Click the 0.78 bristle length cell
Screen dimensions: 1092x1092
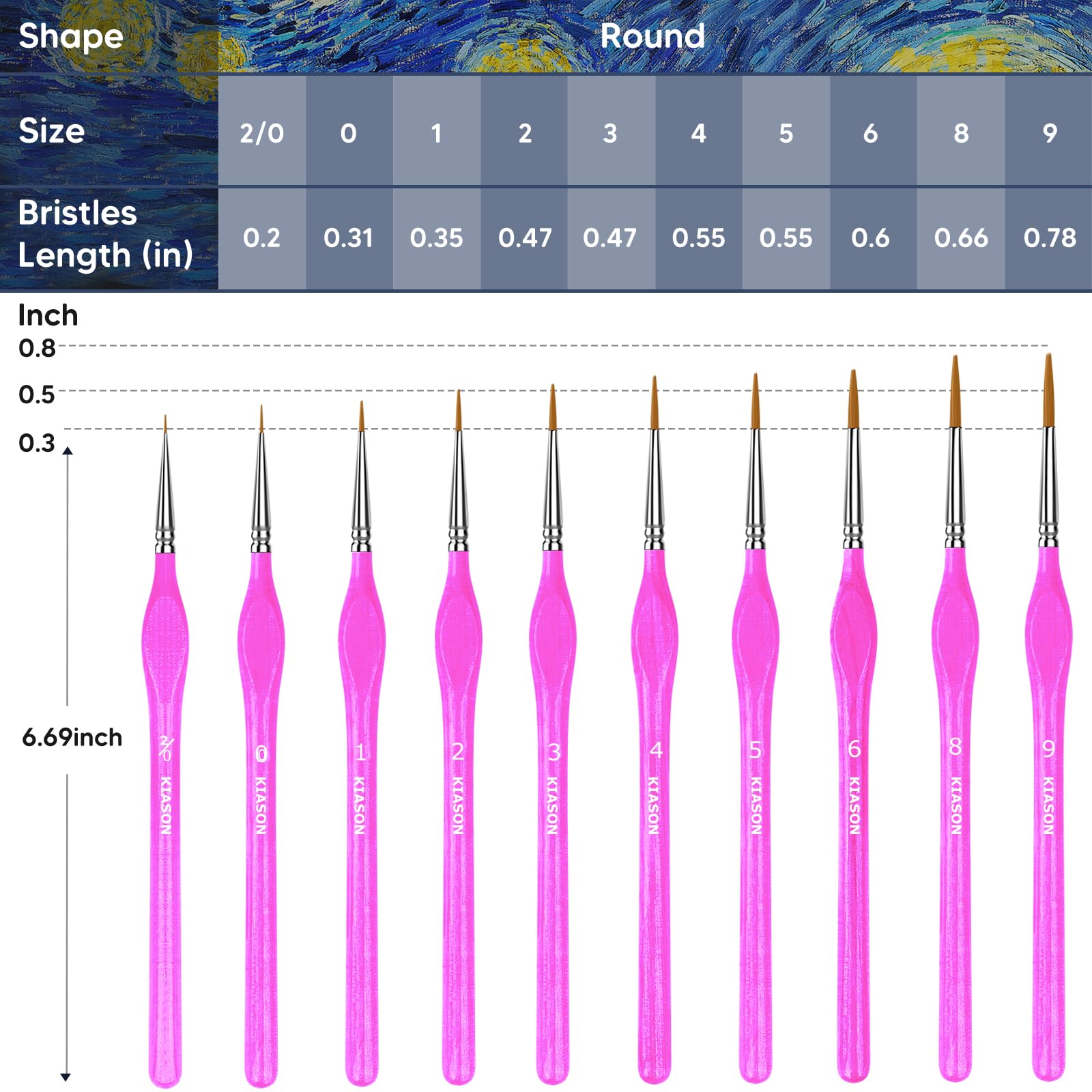(x=1048, y=238)
